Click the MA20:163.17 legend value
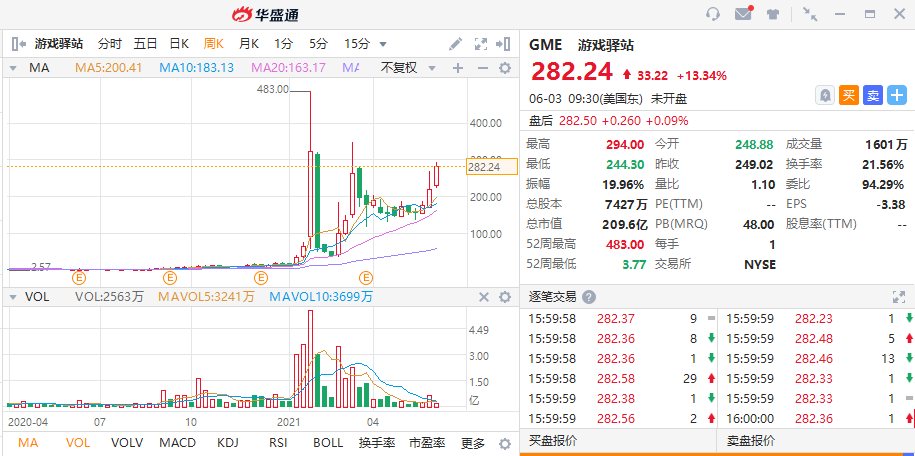This screenshot has width=915, height=456. click(x=288, y=68)
